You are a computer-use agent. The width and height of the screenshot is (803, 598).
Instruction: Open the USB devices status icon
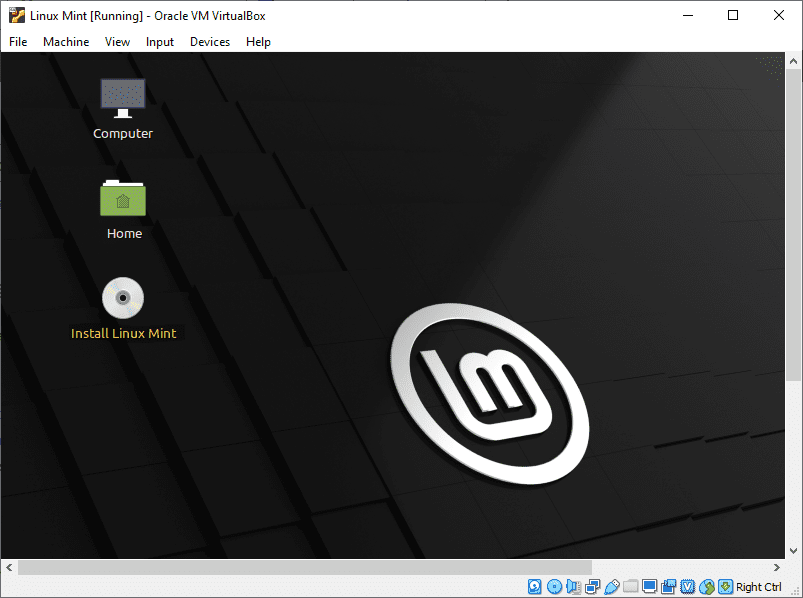click(613, 586)
